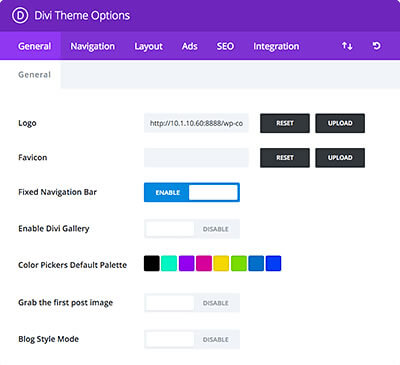Pick the black palette color swatch
The height and width of the screenshot is (365, 400).
[x=152, y=263]
